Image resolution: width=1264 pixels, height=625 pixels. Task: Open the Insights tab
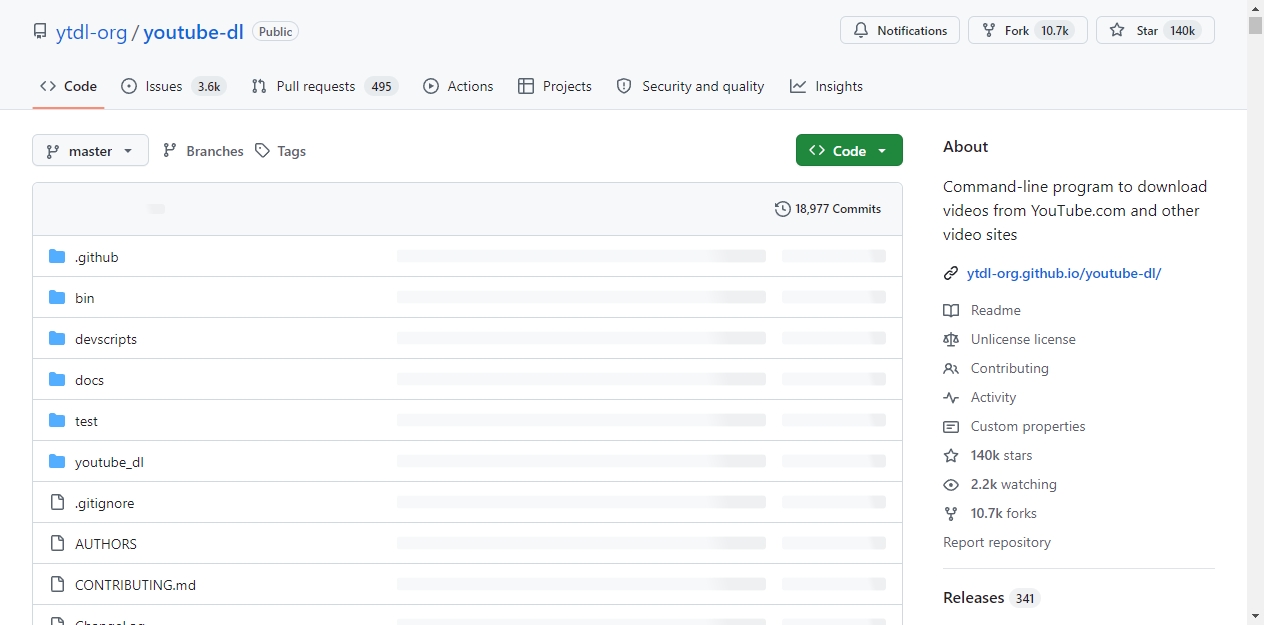coord(826,86)
